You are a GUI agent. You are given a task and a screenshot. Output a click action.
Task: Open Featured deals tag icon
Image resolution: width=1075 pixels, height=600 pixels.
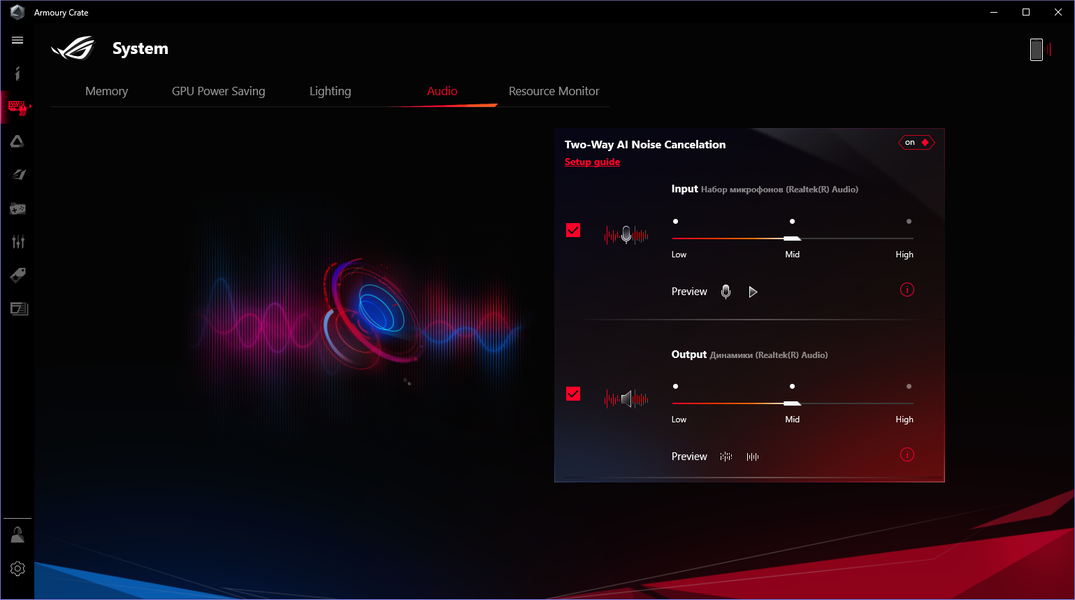(18, 275)
